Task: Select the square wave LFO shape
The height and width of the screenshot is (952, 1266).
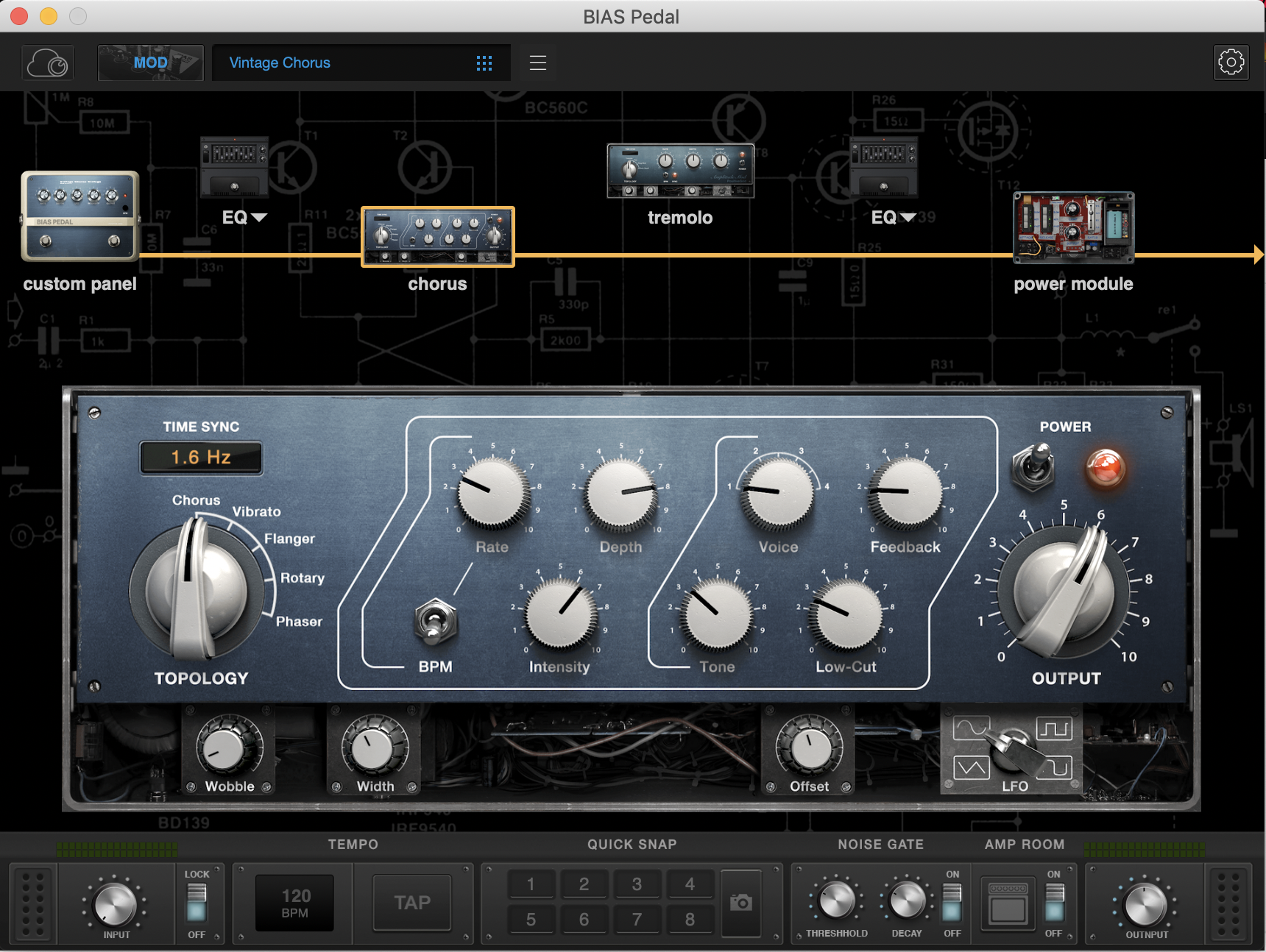Action: tap(1055, 728)
